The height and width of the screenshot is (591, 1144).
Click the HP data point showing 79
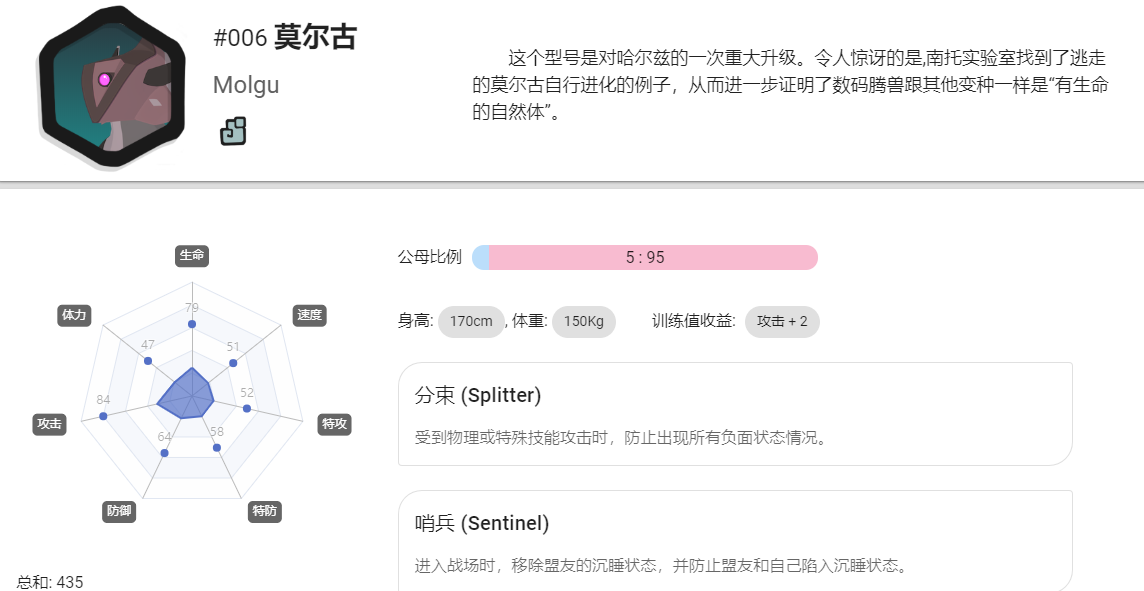tap(192, 324)
